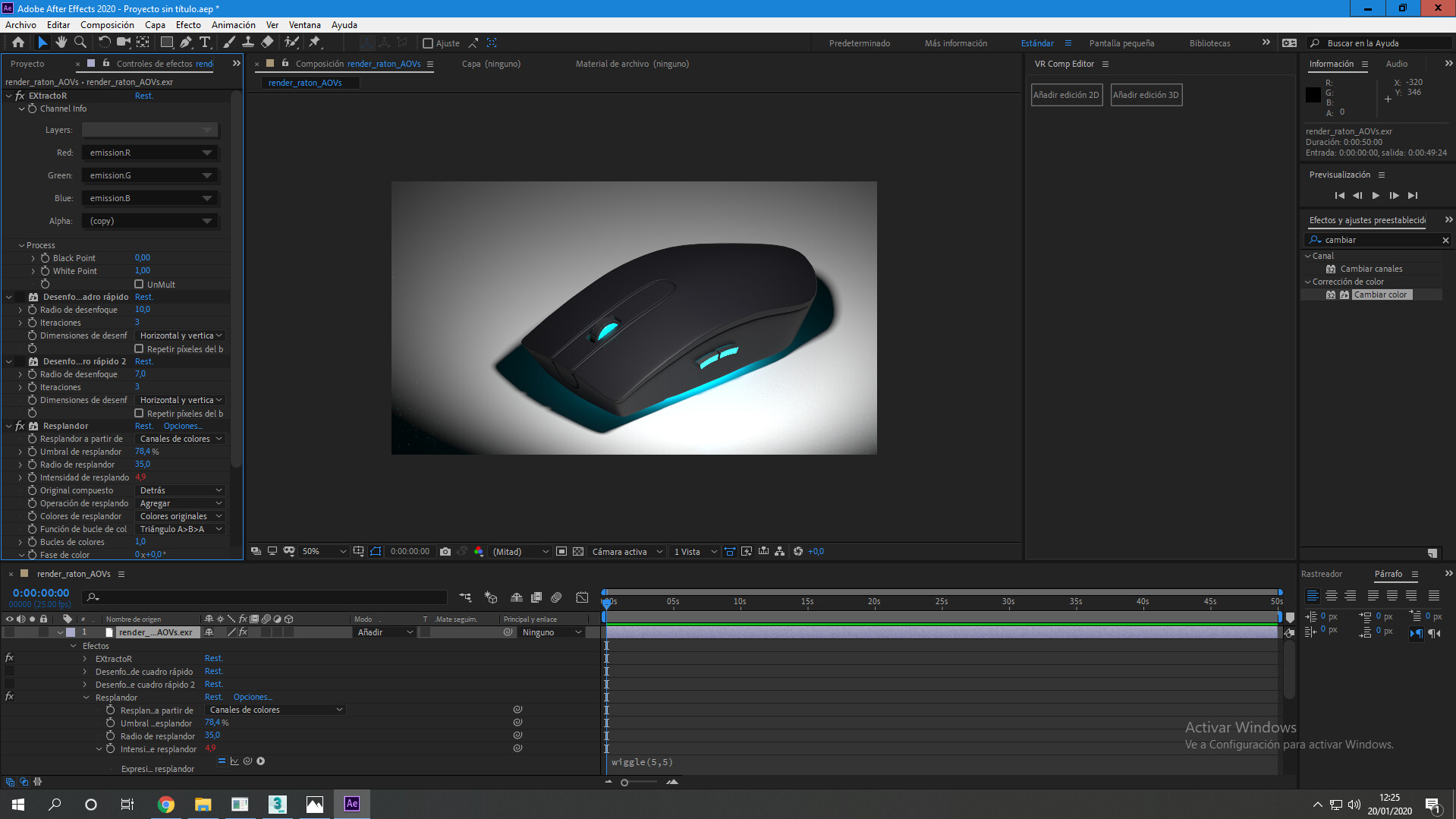Take a snapshot of the composition view
Screen dimensions: 1456x819
pos(445,551)
